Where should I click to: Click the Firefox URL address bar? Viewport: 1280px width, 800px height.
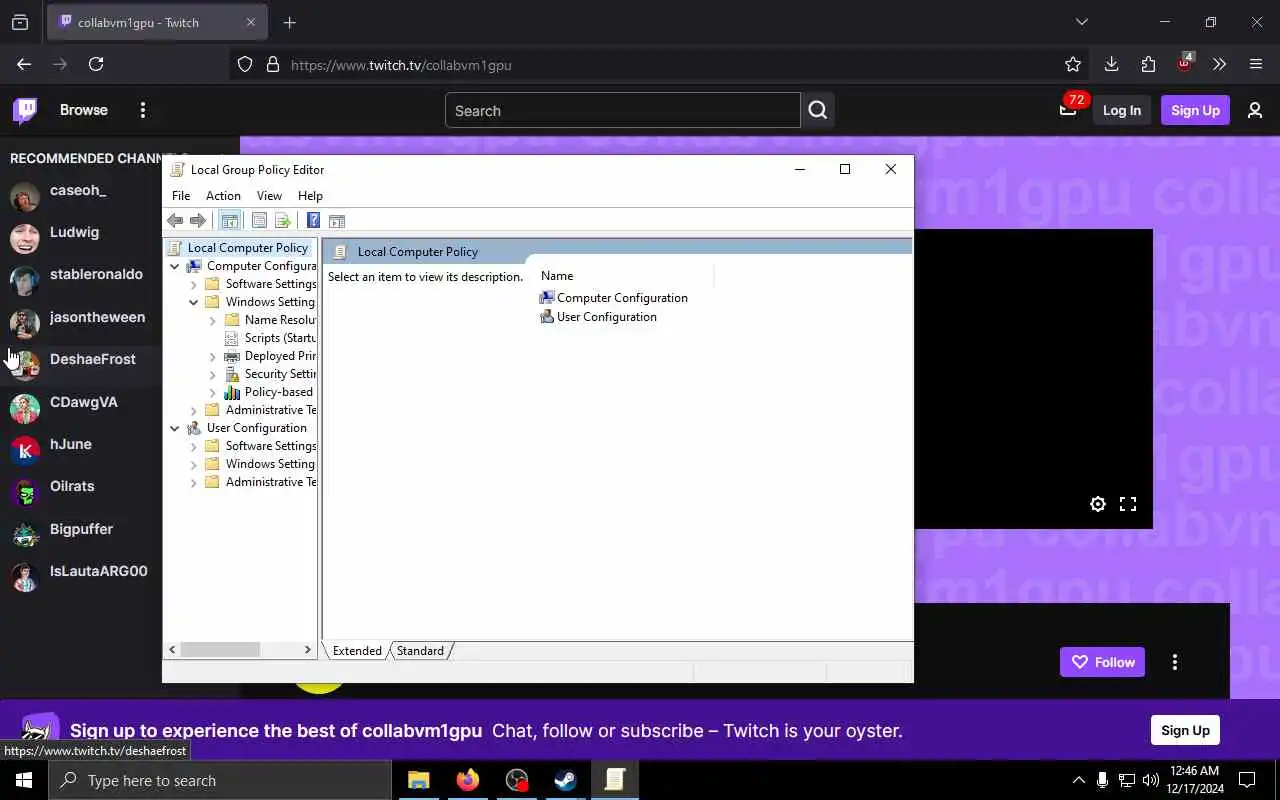(660, 64)
